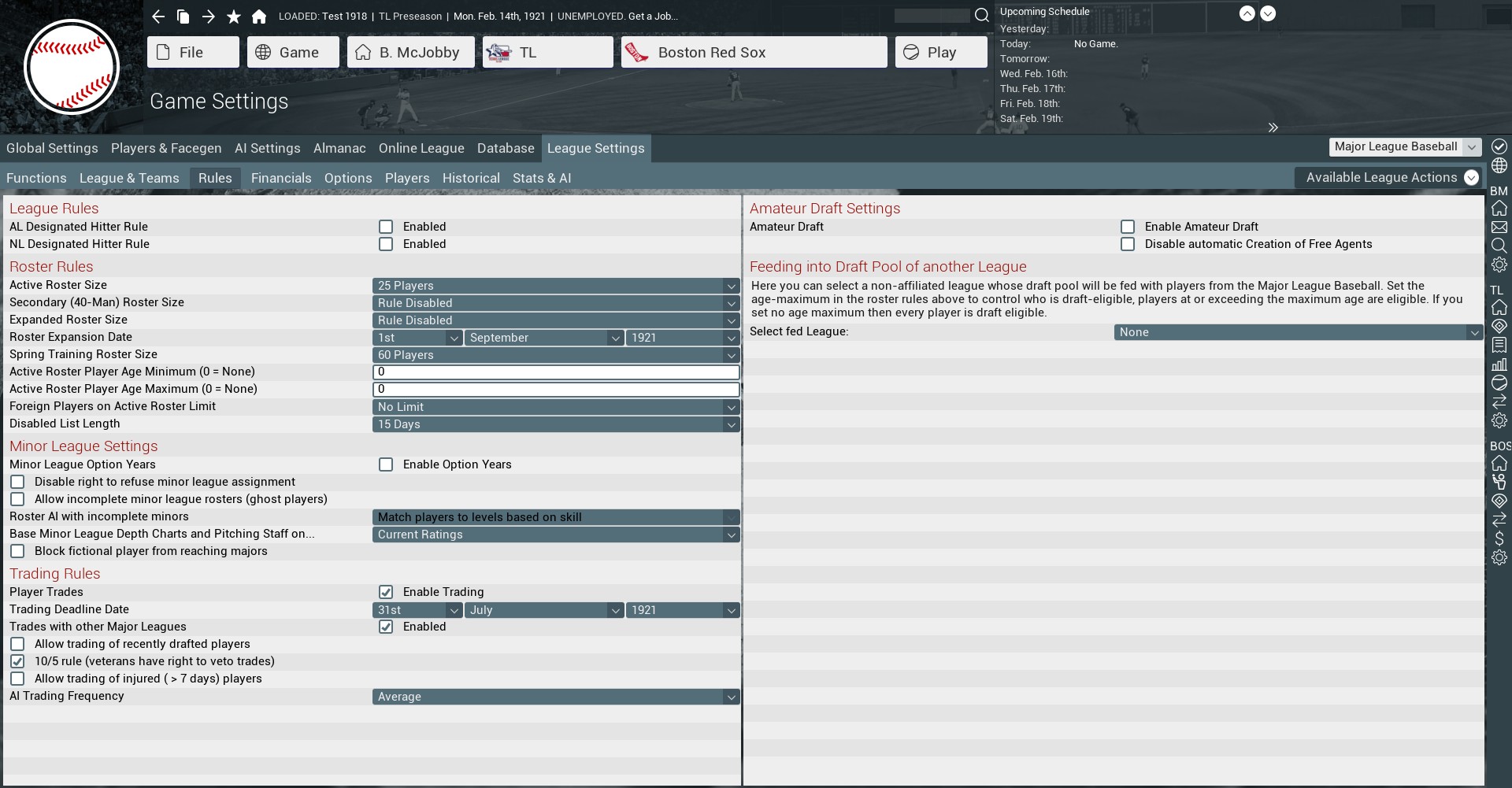Click the back arrow navigation icon
This screenshot has height=788, width=1512.
(x=158, y=17)
